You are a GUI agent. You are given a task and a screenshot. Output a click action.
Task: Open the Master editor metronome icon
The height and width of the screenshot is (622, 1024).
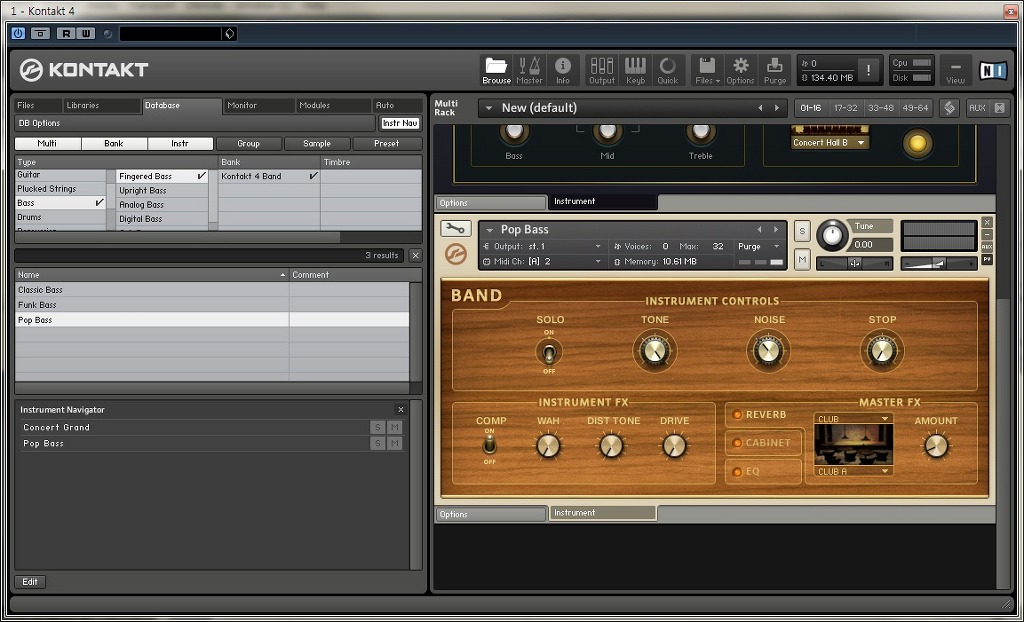click(x=530, y=70)
